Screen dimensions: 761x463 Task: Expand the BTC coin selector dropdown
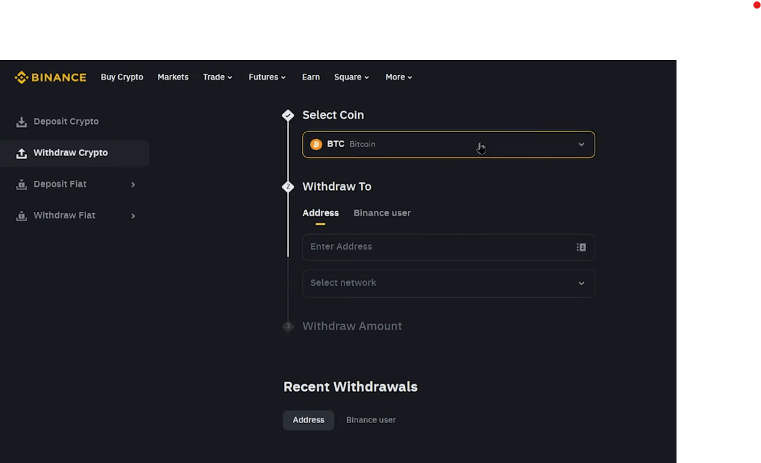click(x=581, y=144)
